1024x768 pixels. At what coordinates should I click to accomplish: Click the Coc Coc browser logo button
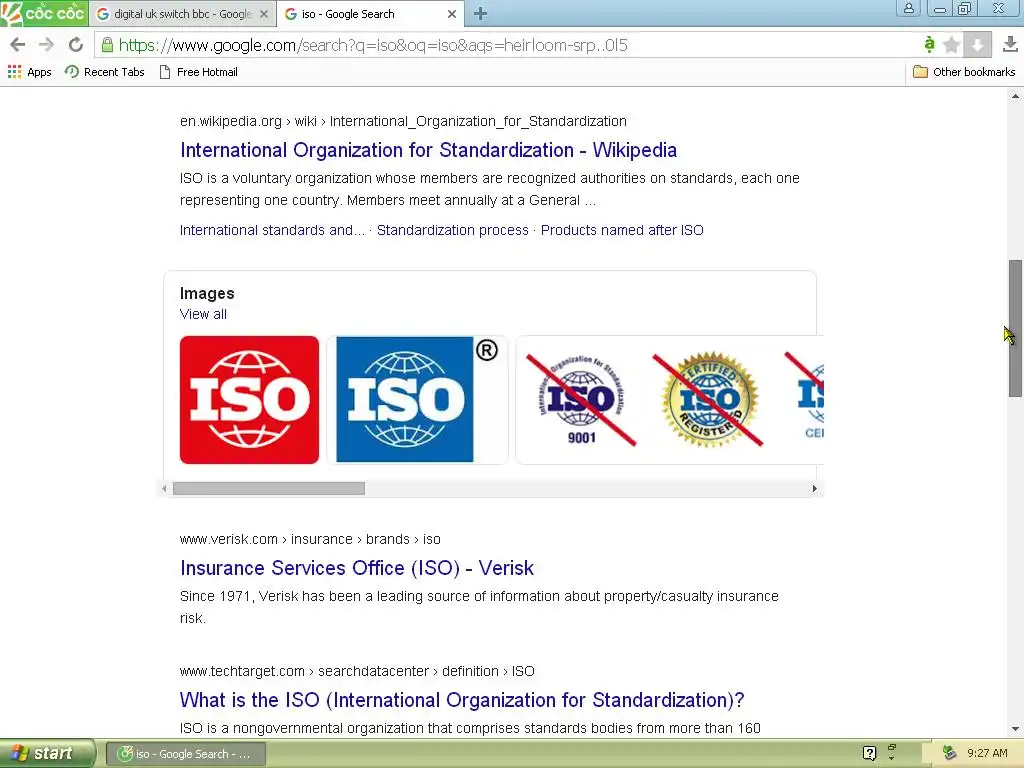click(44, 13)
